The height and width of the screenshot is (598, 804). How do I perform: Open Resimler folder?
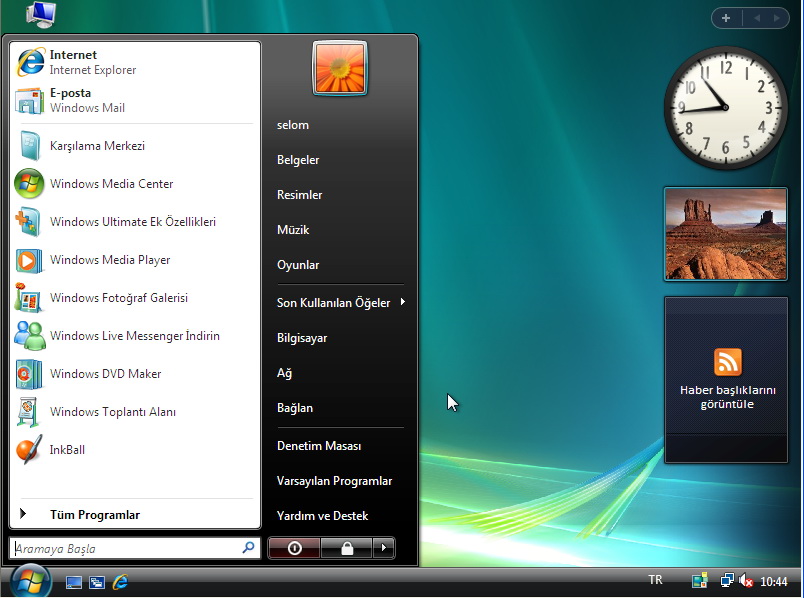(x=299, y=194)
